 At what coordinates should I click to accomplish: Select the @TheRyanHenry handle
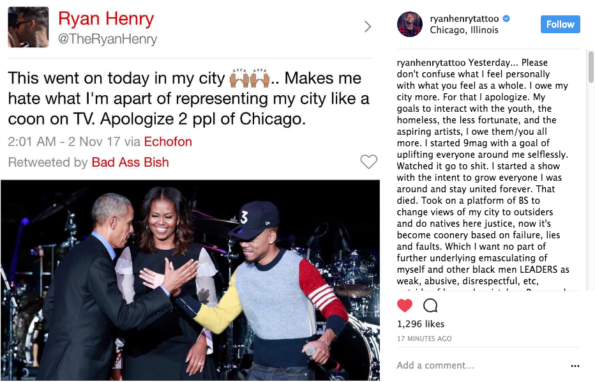107,39
